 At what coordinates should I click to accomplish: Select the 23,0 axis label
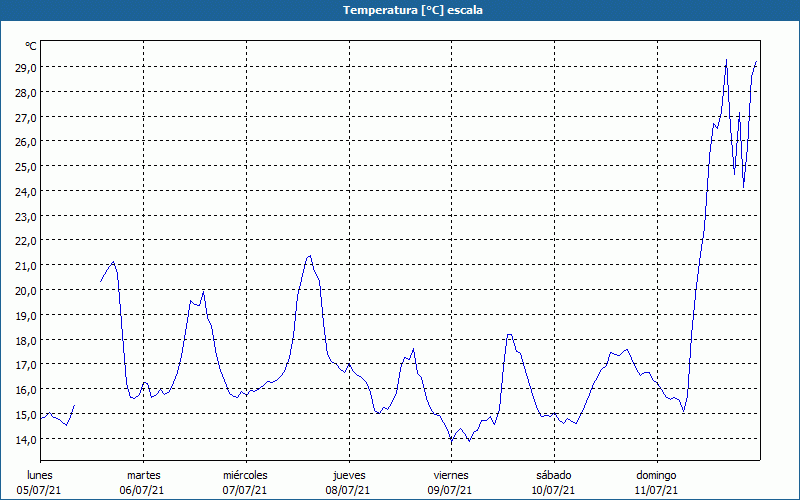26,217
